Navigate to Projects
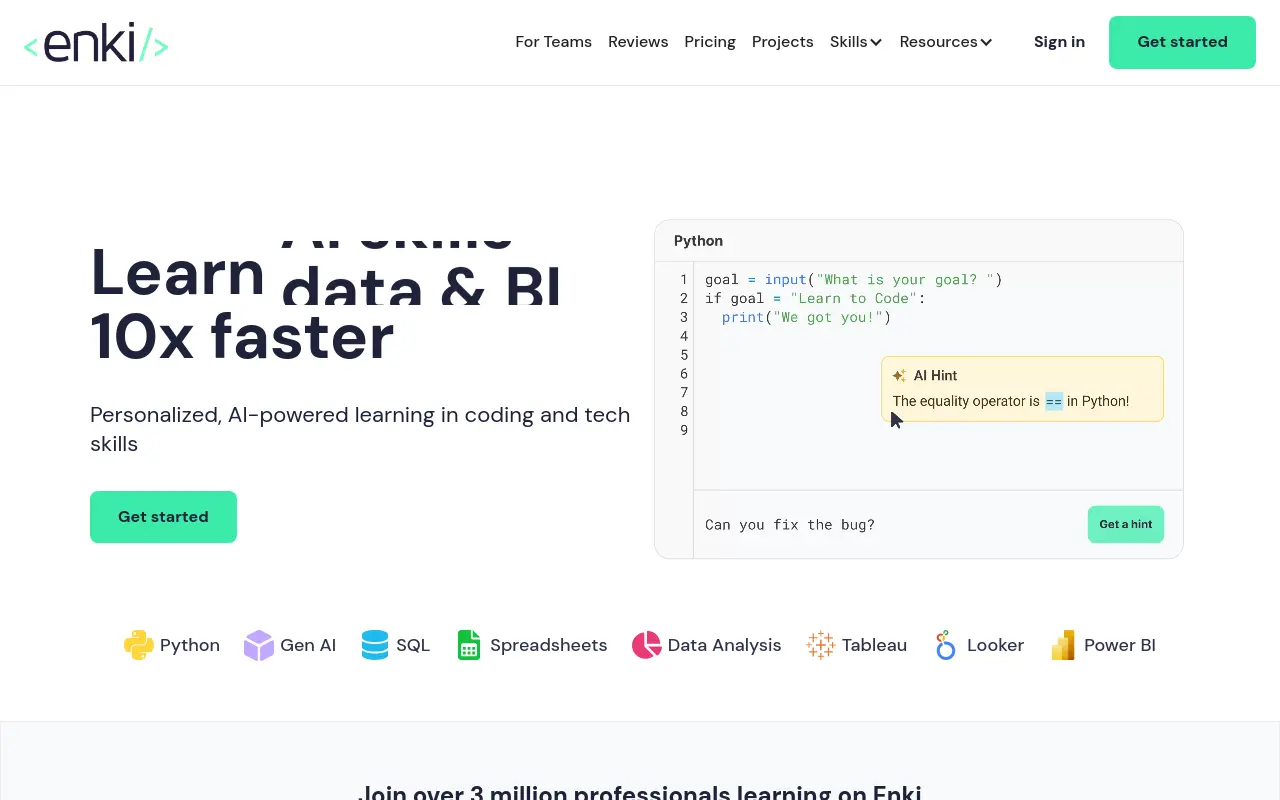The width and height of the screenshot is (1280, 800). pos(783,42)
